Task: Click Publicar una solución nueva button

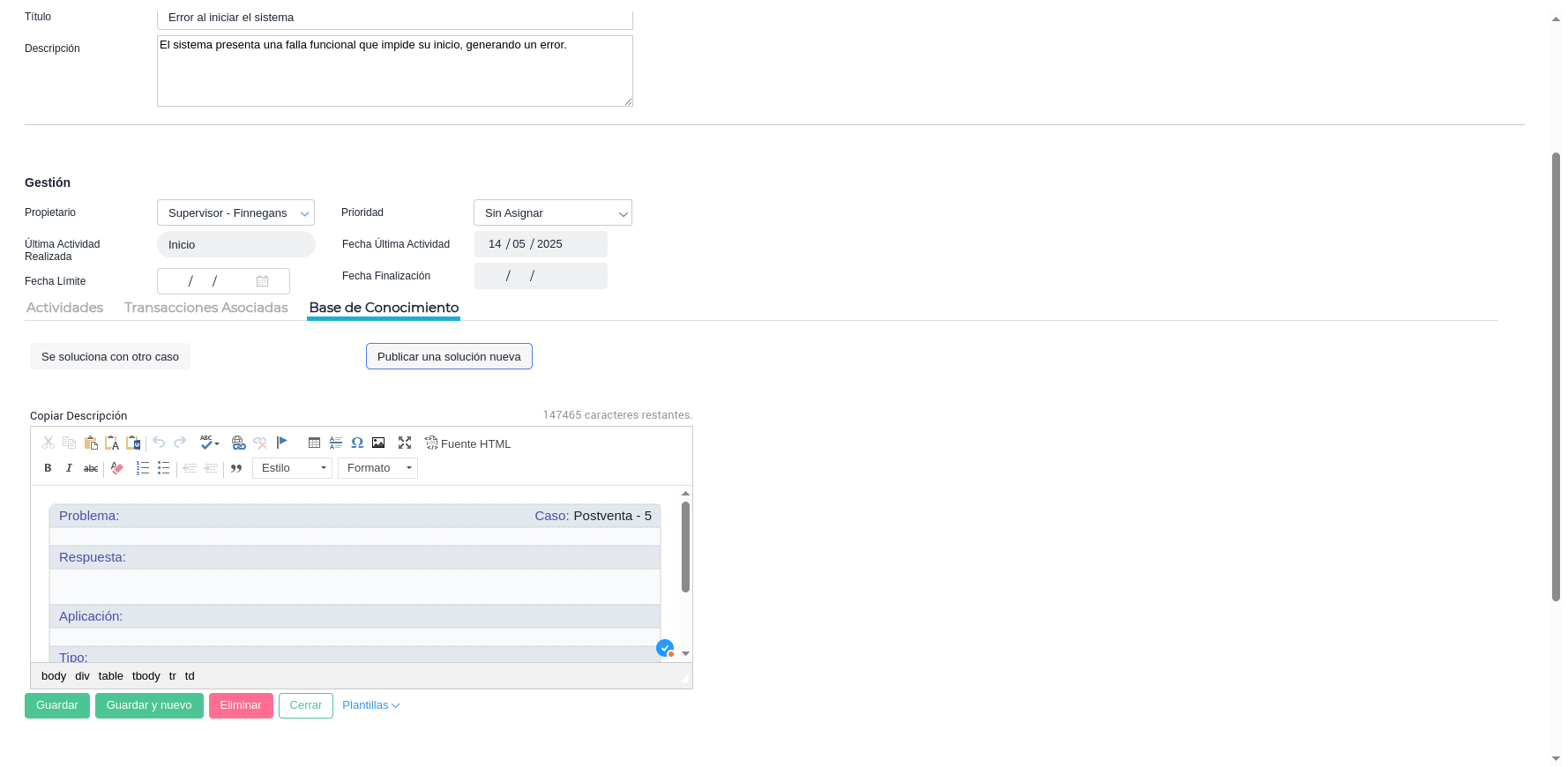Action: 449,357
